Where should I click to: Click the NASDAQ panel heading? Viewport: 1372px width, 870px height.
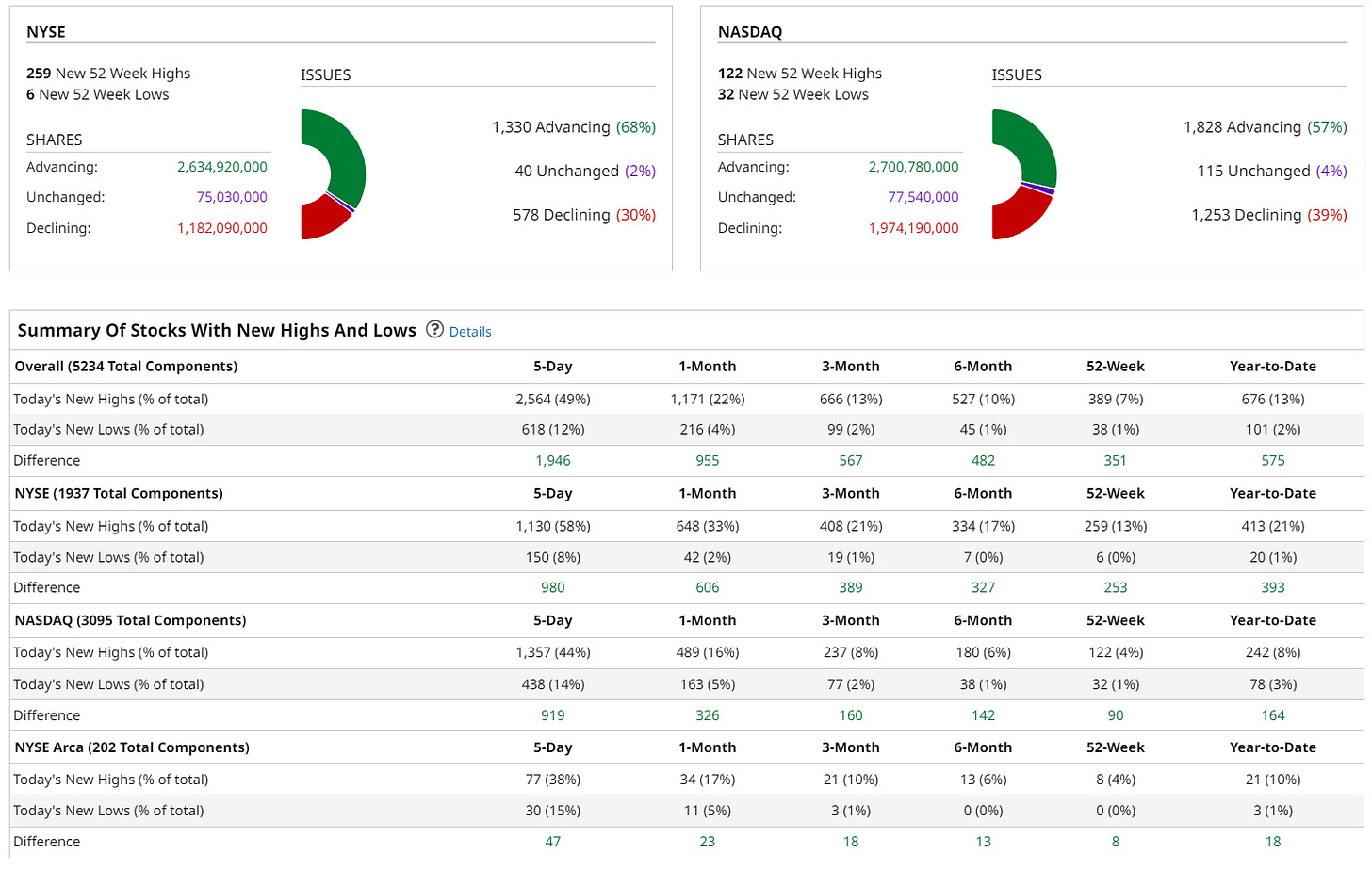click(750, 32)
